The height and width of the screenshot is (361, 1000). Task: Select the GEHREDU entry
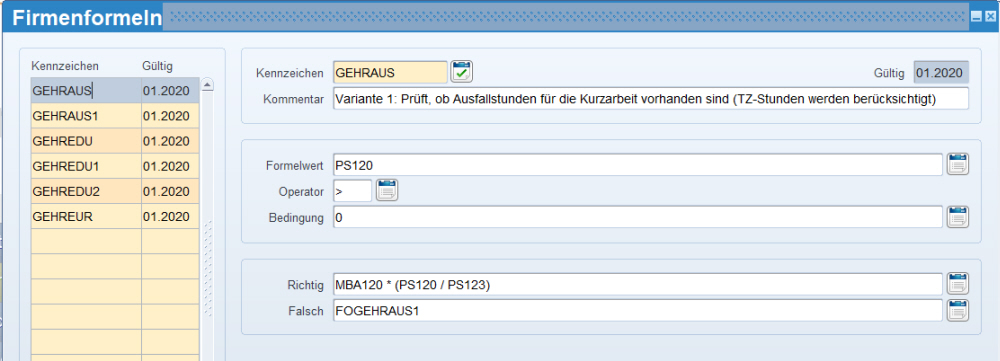(x=115, y=141)
